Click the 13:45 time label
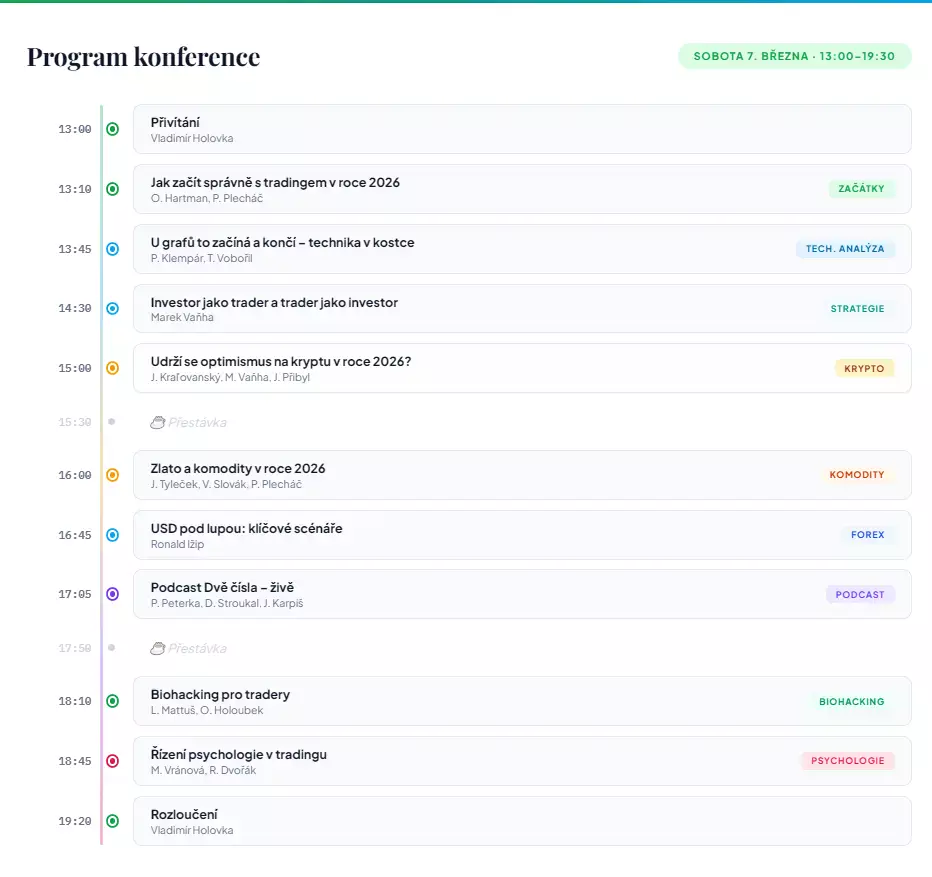Screen dimensions: 932x877 tap(75, 249)
